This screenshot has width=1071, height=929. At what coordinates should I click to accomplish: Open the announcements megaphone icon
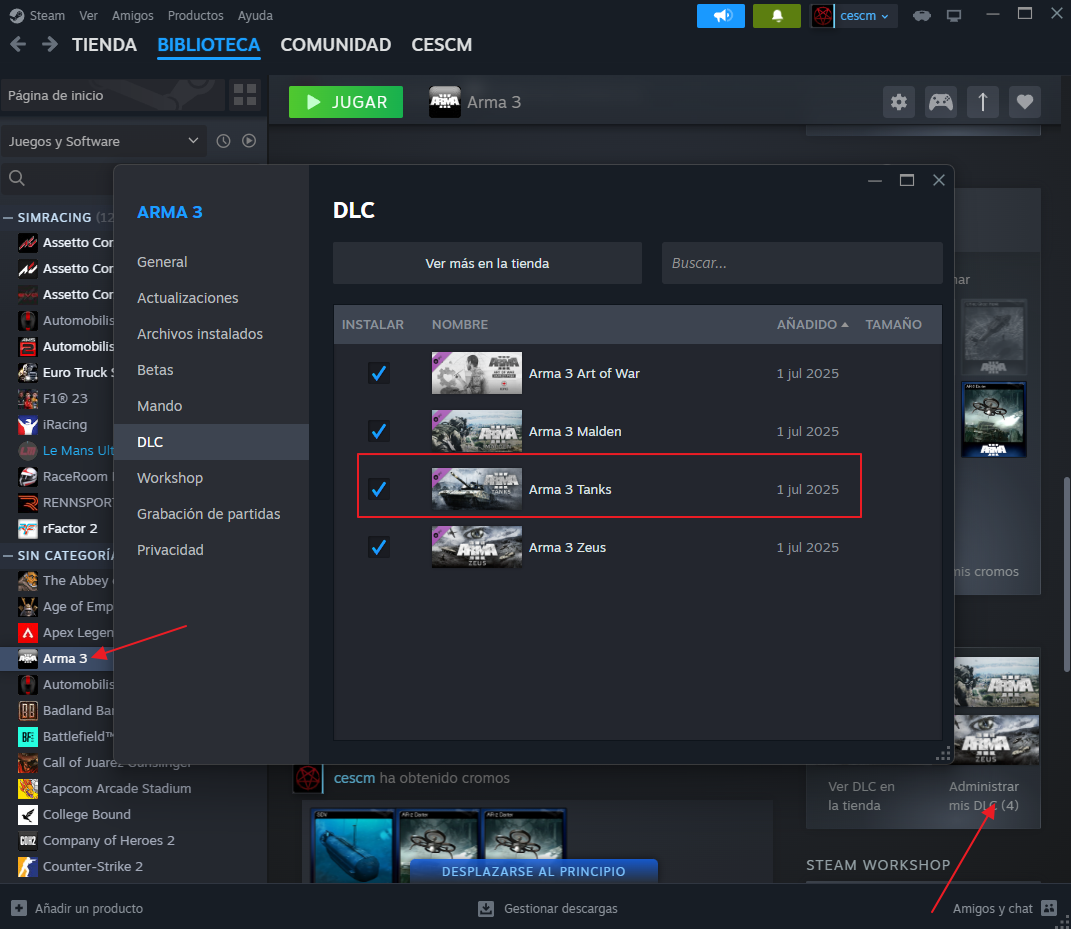[720, 15]
